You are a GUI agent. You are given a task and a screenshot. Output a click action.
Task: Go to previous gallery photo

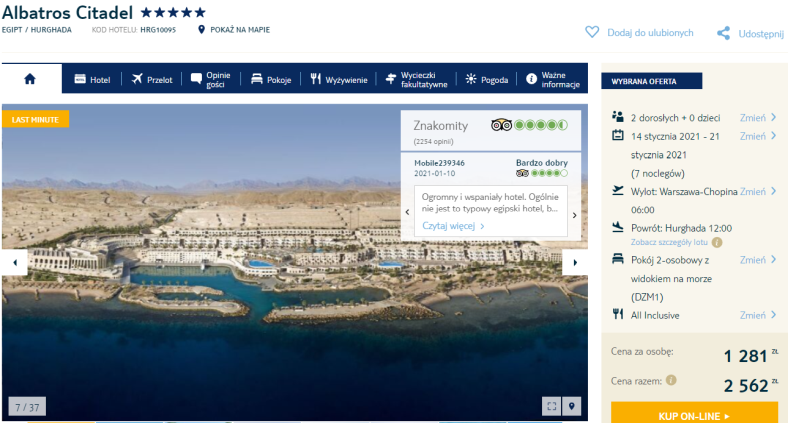tap(15, 262)
